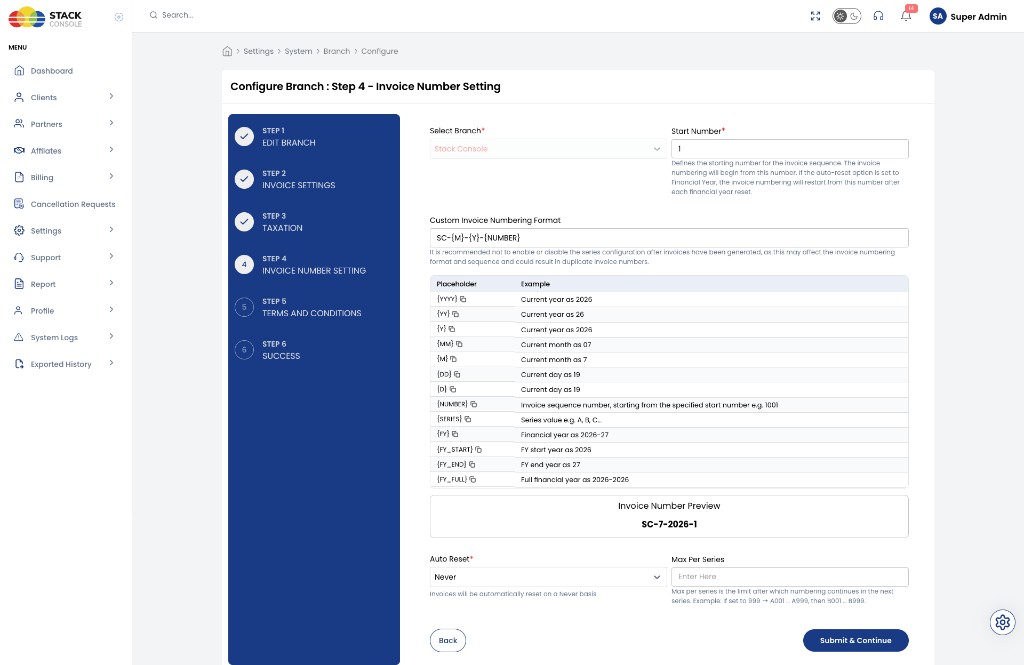The height and width of the screenshot is (665, 1024).
Task: Switch the light/dark theme toggle
Action: 846,16
